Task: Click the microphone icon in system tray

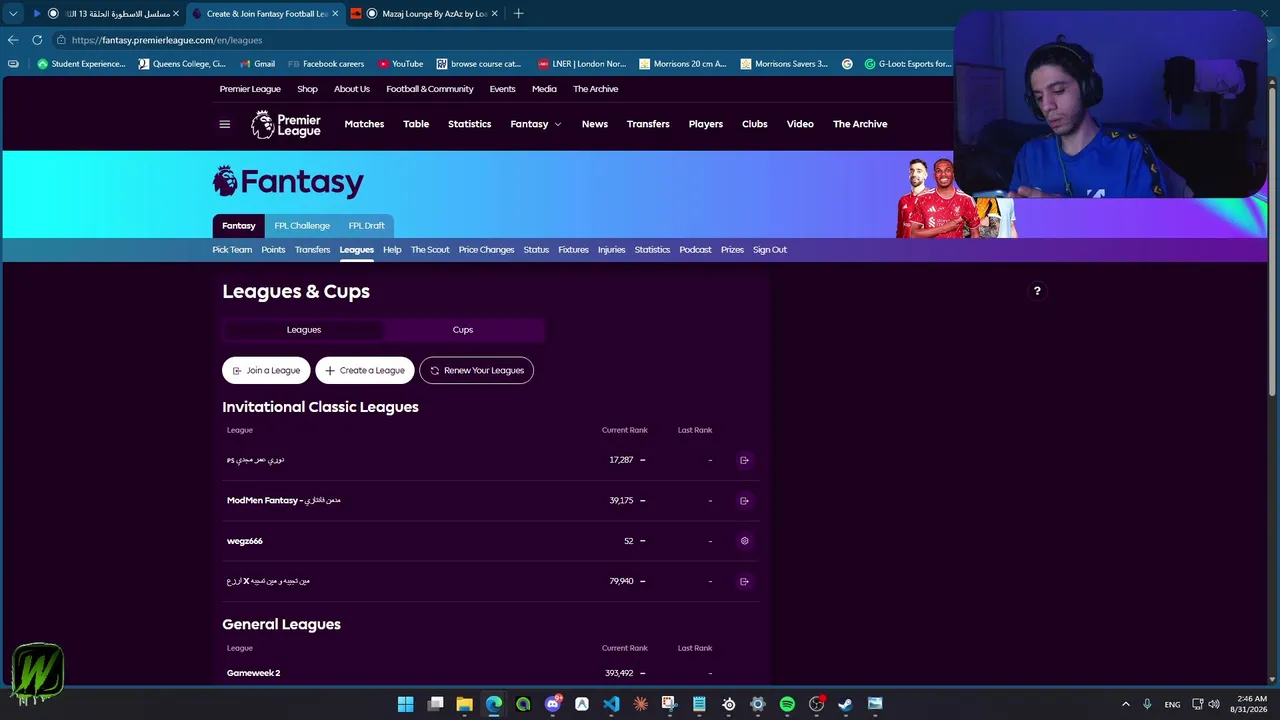Action: pos(1147,704)
